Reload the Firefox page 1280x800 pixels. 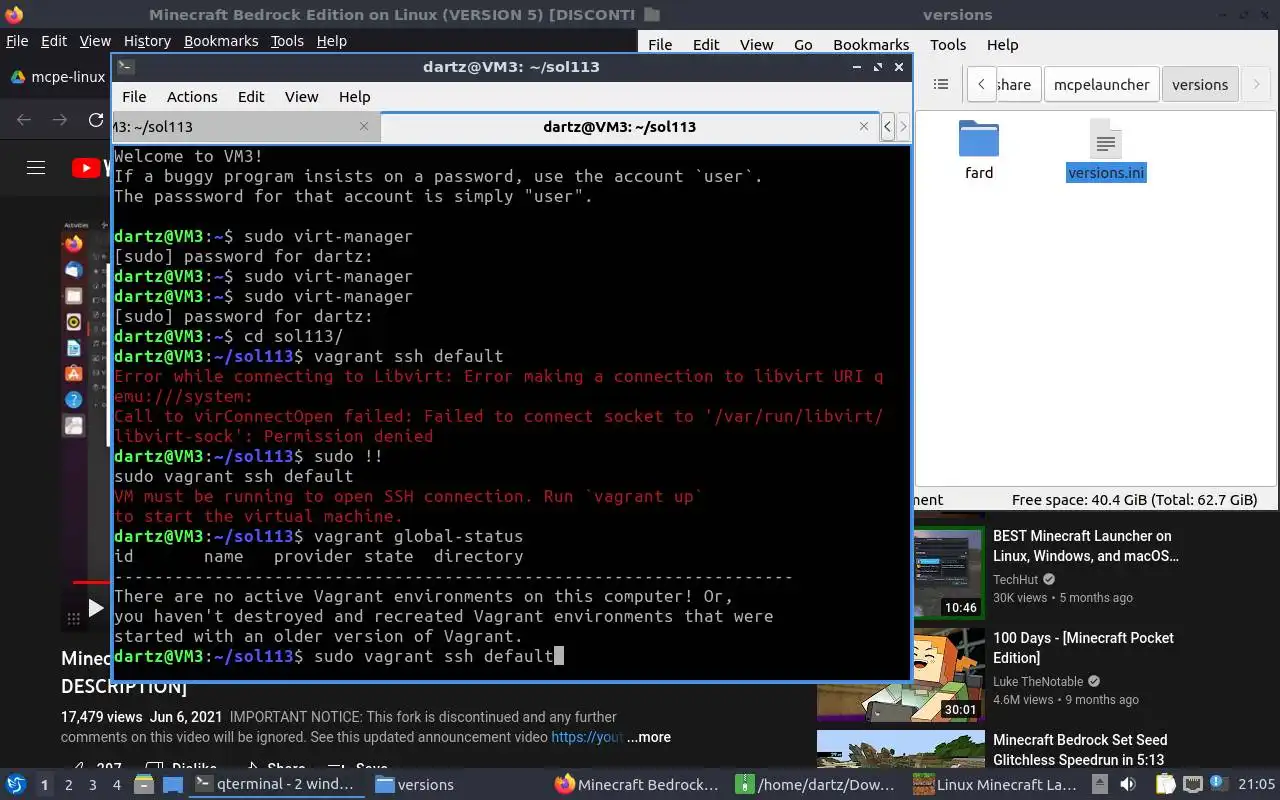96,120
